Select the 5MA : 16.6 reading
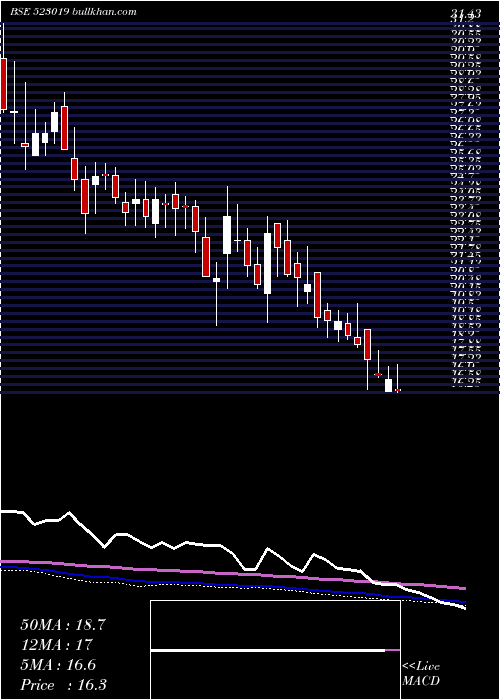The width and height of the screenshot is (500, 700). 58,665
